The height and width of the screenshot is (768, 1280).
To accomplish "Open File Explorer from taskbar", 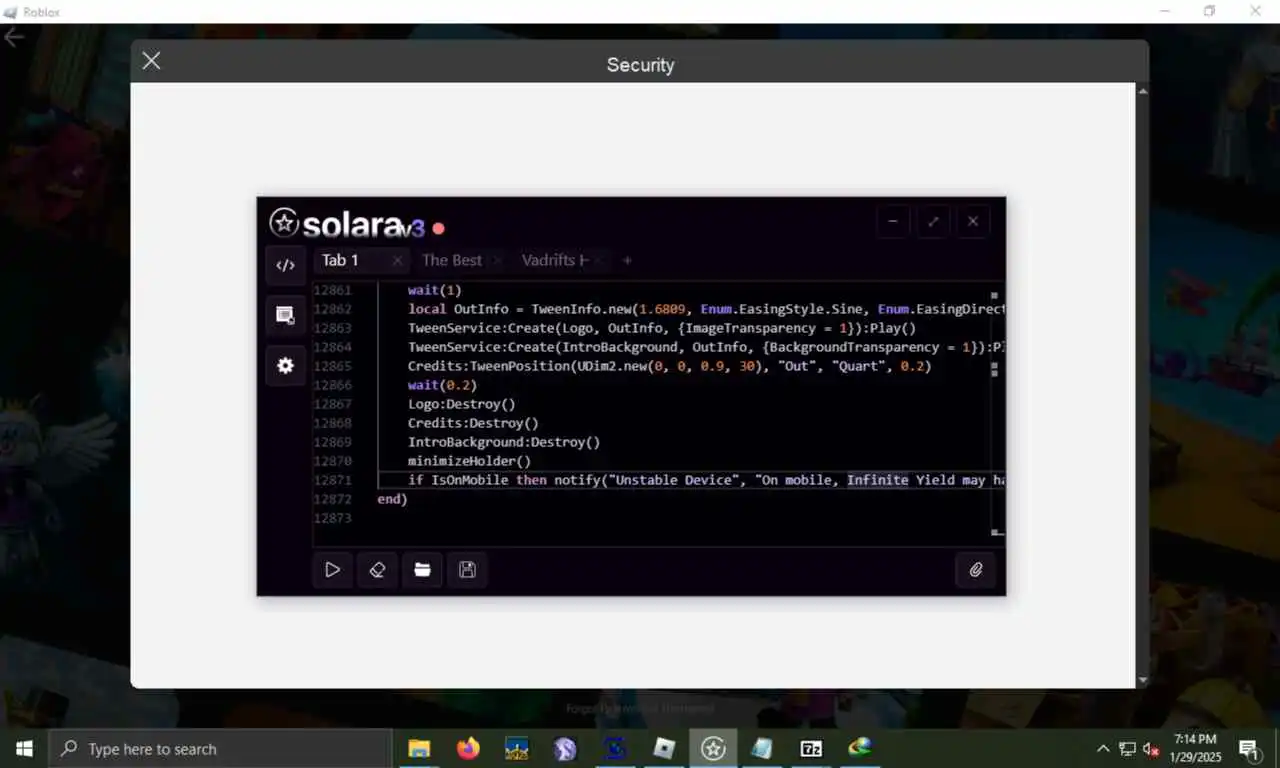I will pos(420,749).
